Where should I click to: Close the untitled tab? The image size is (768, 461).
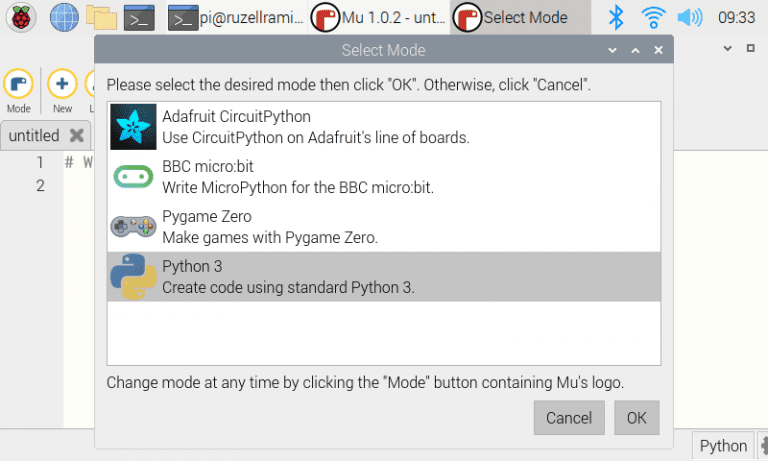click(77, 135)
